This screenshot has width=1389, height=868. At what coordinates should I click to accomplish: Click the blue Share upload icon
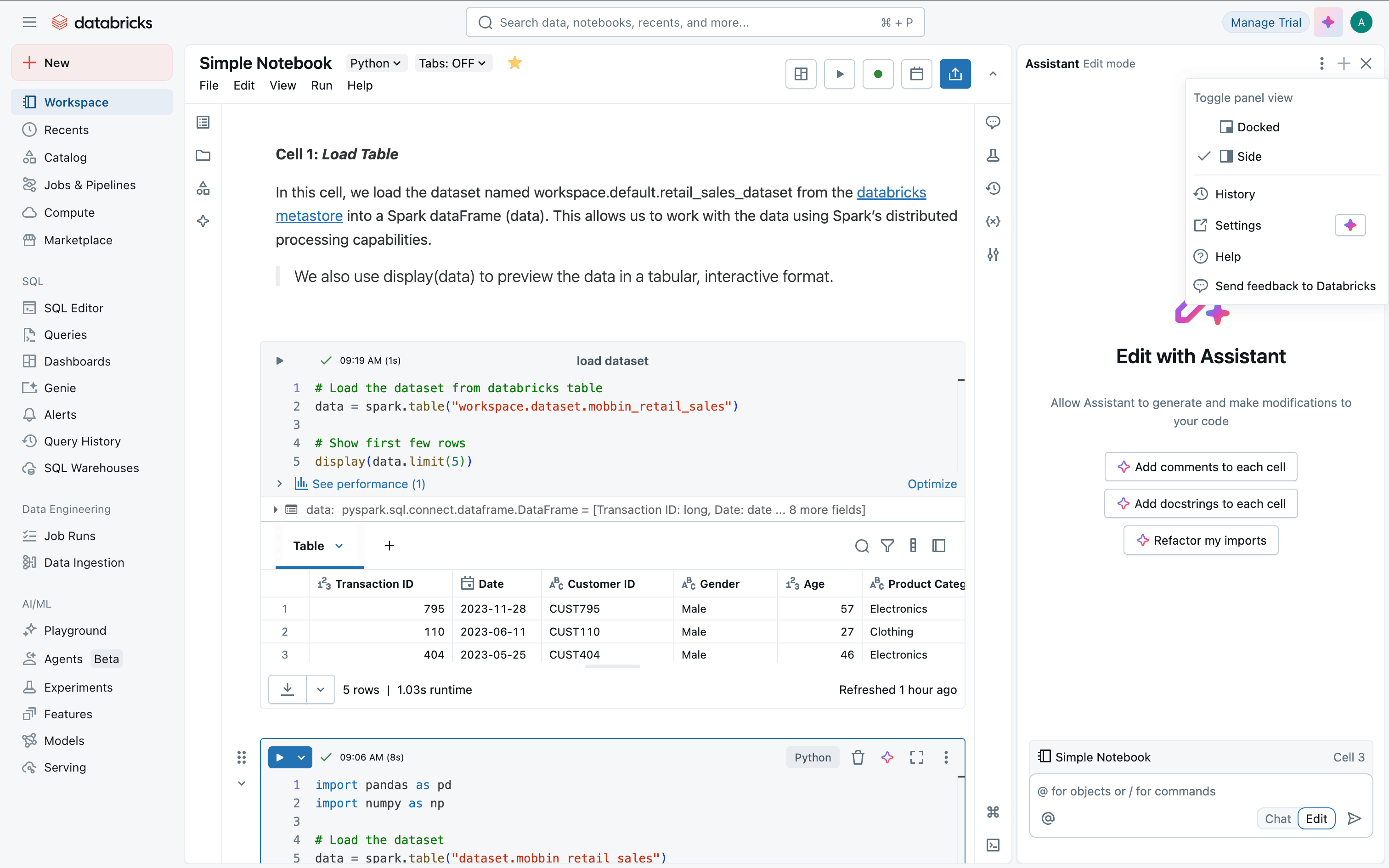(954, 74)
